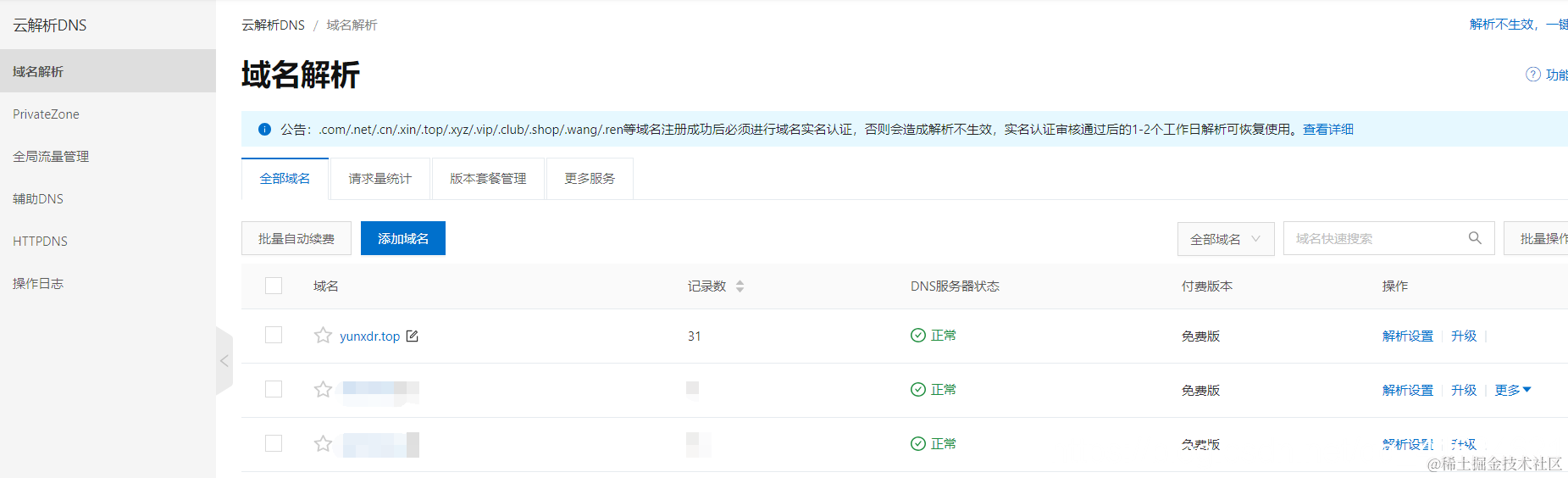Image resolution: width=1568 pixels, height=478 pixels.
Task: Switch to the 全部域名 tab
Action: pos(285,179)
